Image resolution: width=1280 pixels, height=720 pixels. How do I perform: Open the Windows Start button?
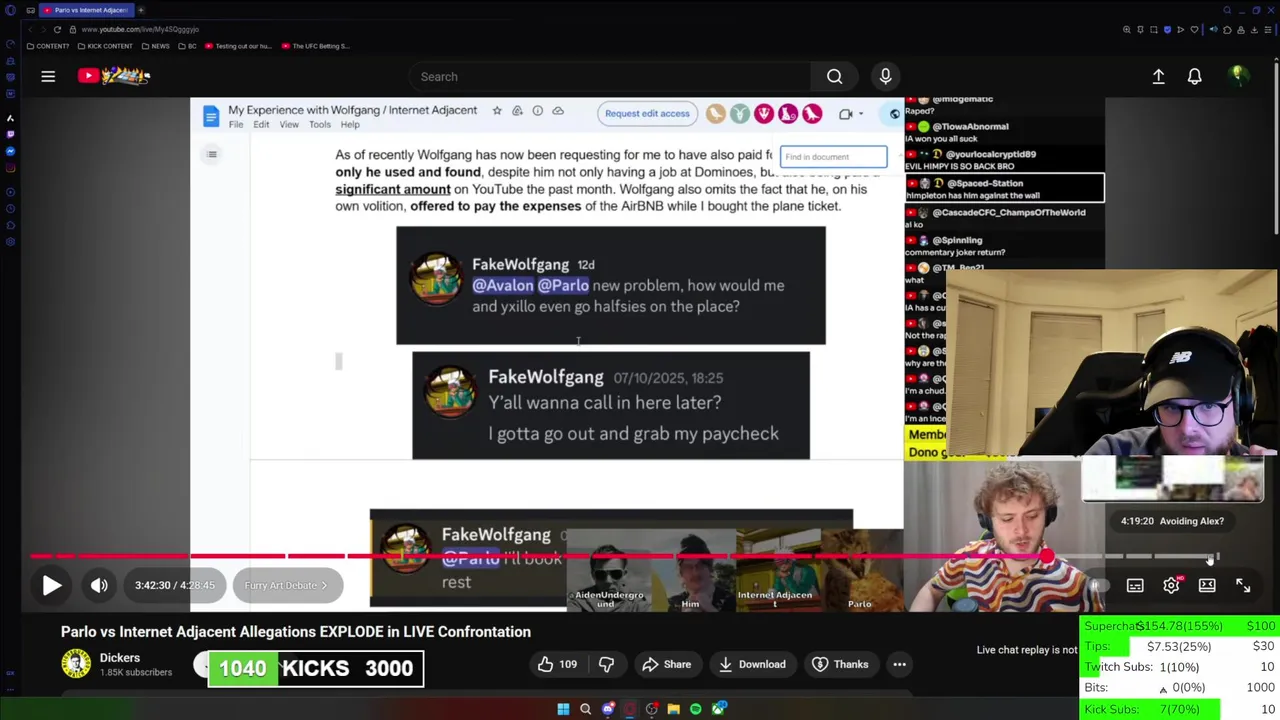563,709
